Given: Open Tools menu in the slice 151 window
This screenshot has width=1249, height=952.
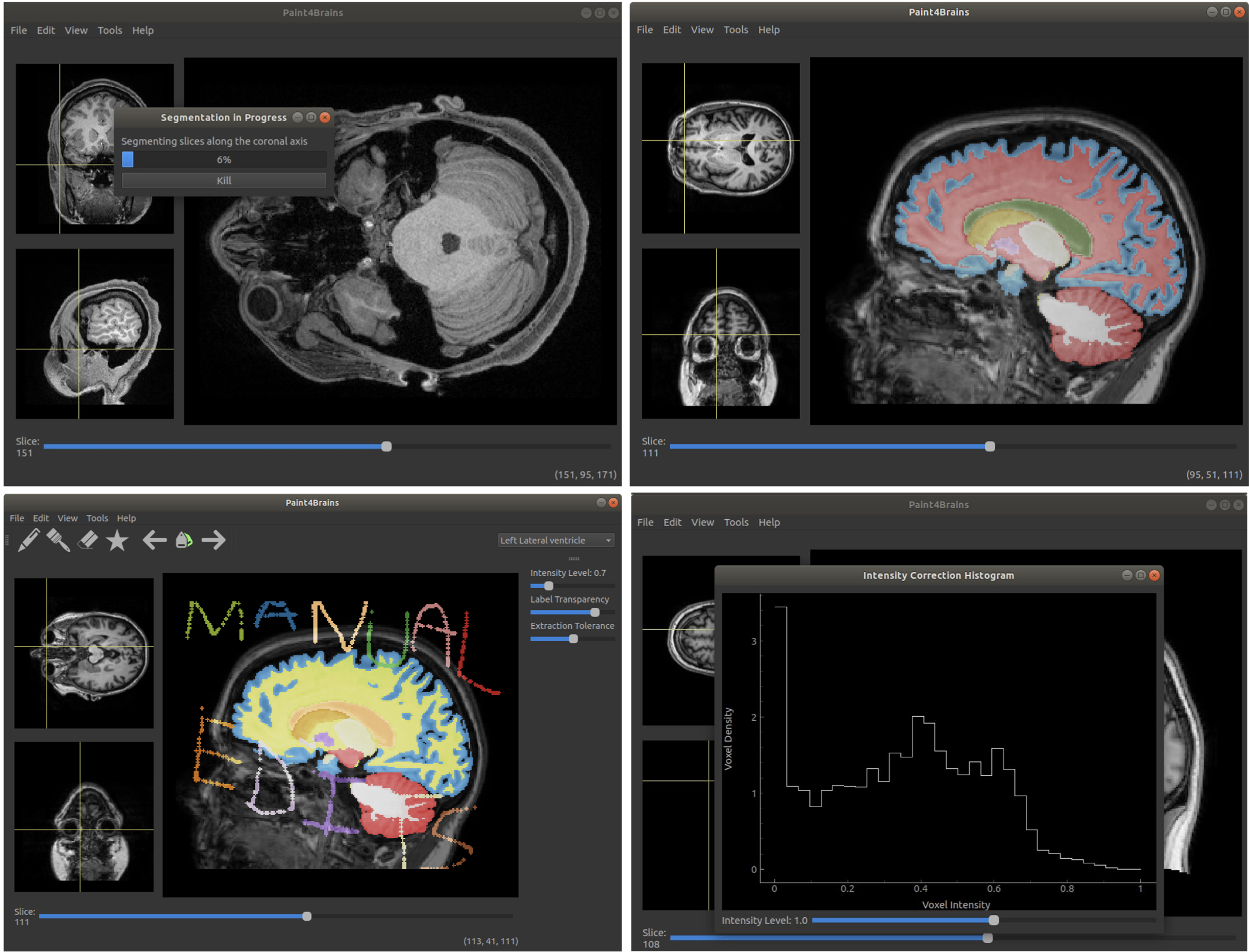Looking at the screenshot, I should point(109,30).
